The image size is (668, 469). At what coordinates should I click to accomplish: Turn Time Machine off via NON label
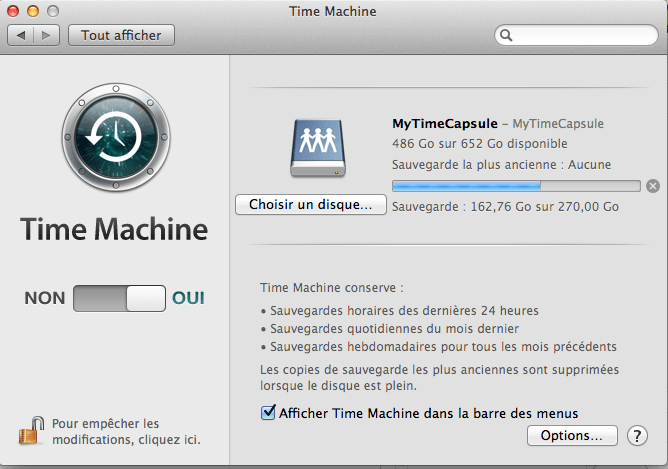coord(45,298)
